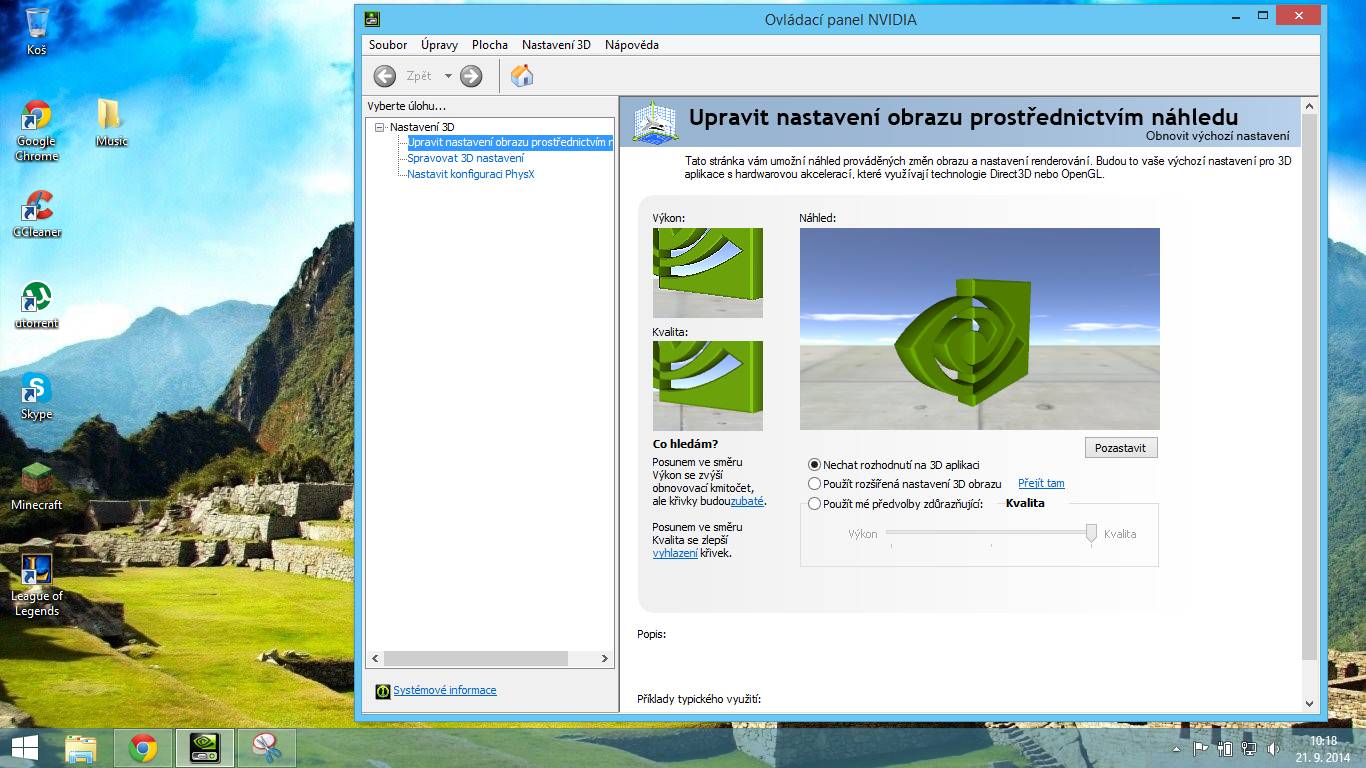
Task: Select the Music folder on desktop
Action: click(111, 123)
